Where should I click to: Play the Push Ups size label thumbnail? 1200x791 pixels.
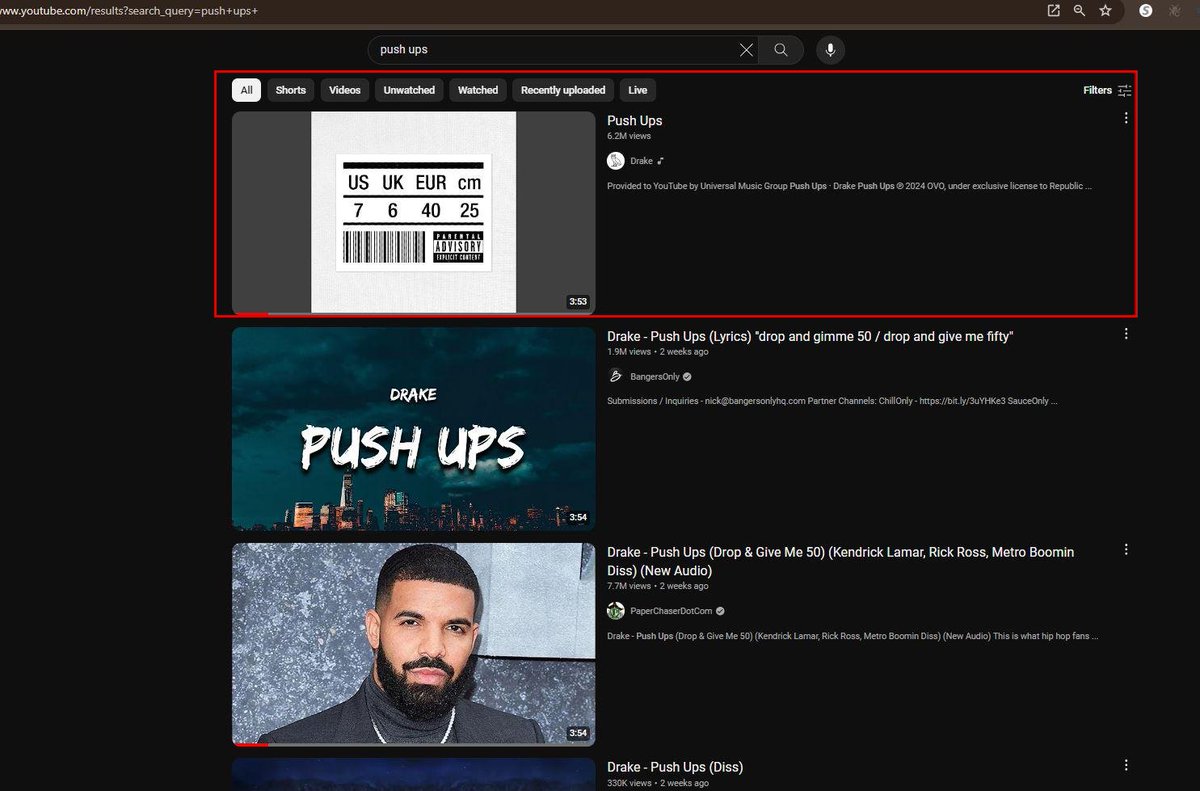[x=413, y=213]
